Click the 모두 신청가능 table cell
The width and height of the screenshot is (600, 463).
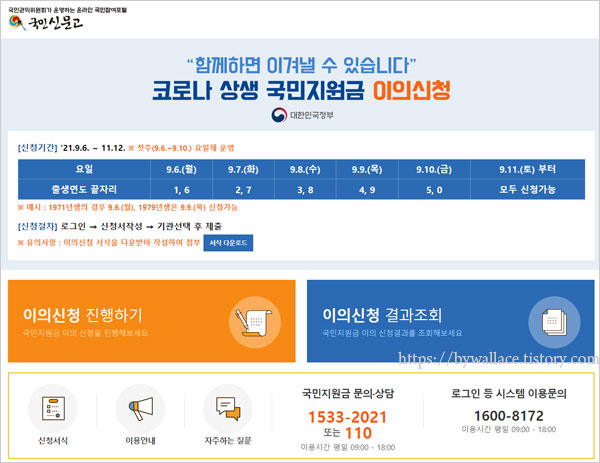(x=528, y=189)
